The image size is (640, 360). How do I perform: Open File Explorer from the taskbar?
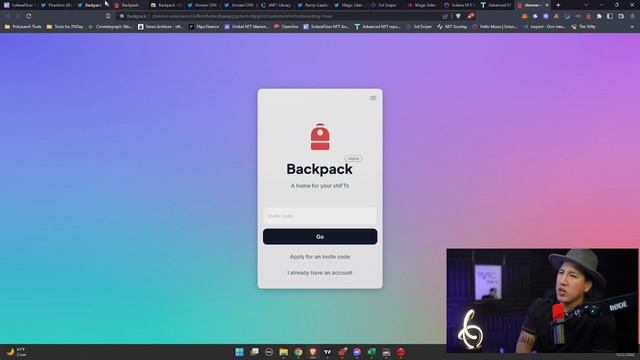(284, 352)
